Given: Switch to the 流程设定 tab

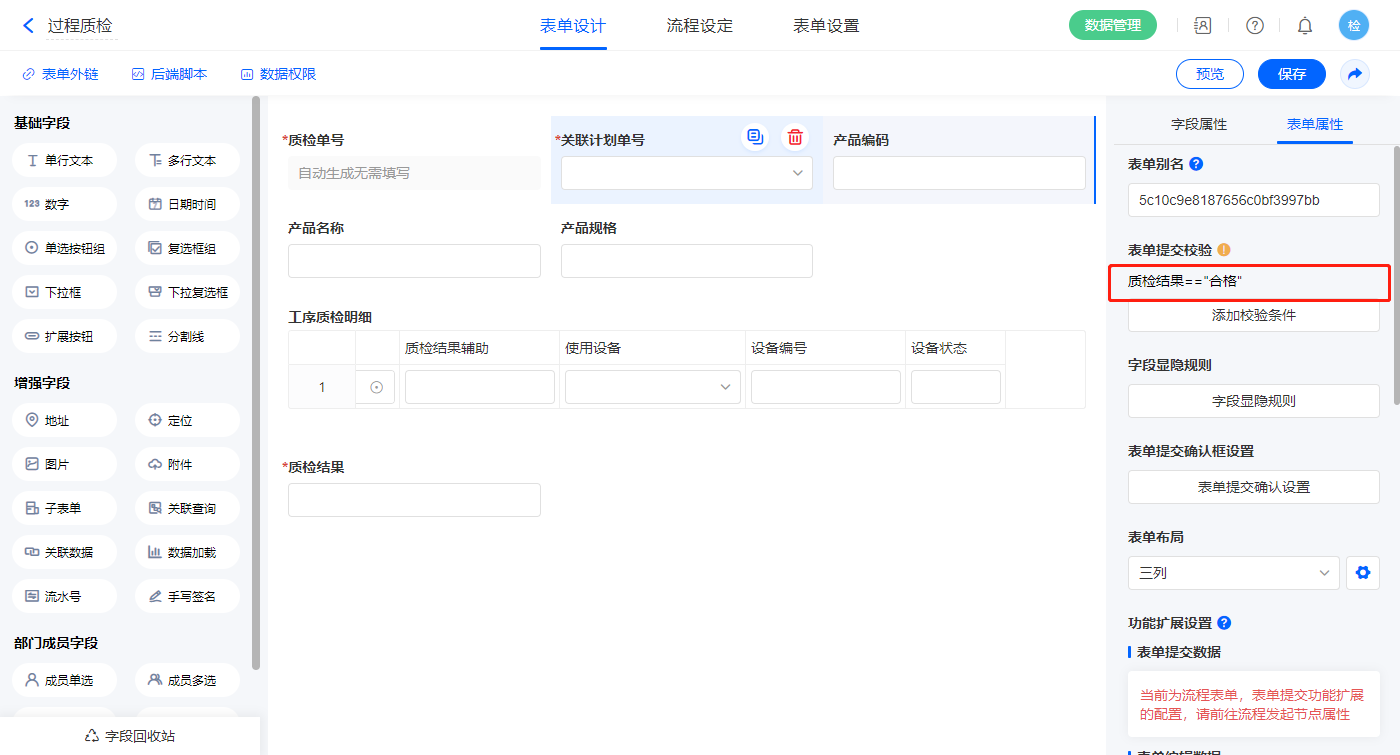Looking at the screenshot, I should (x=700, y=26).
